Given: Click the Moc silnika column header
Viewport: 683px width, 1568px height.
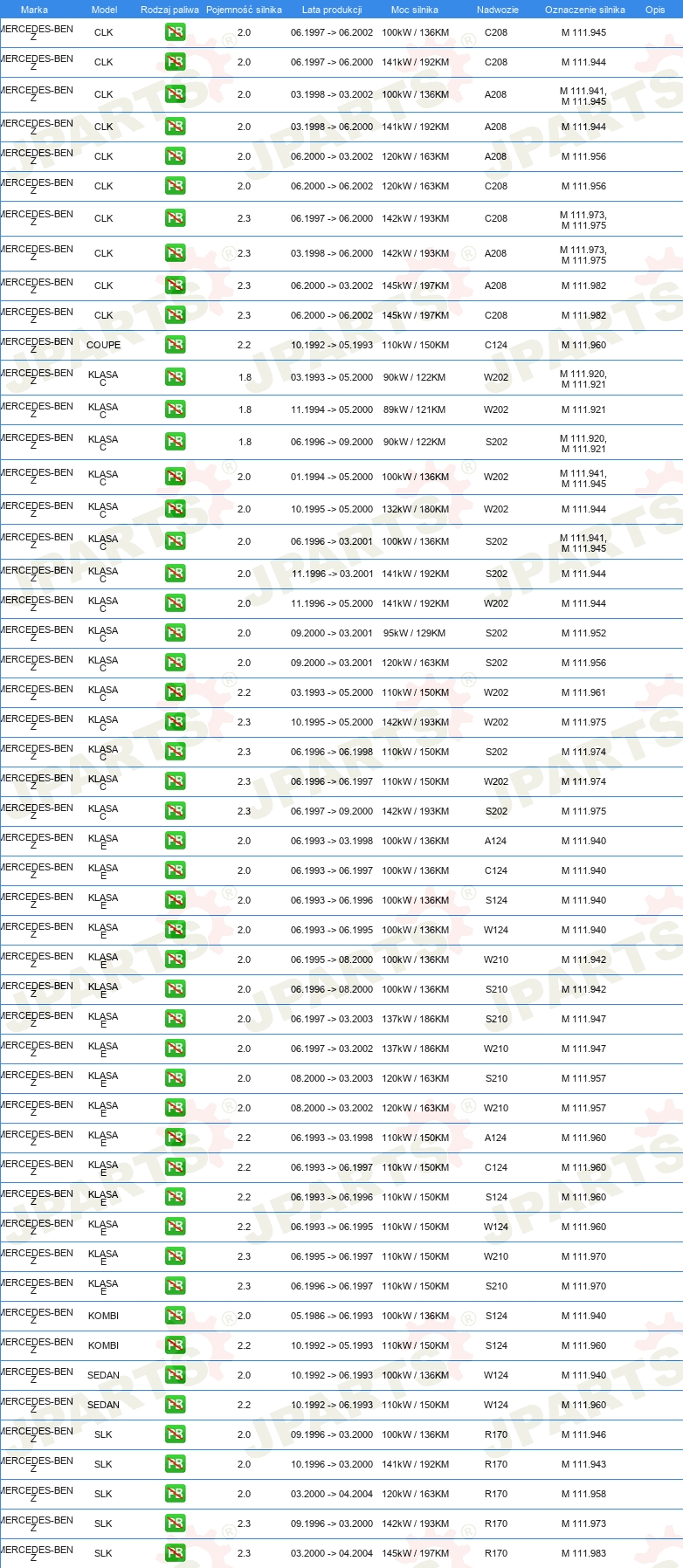Looking at the screenshot, I should pos(415,10).
